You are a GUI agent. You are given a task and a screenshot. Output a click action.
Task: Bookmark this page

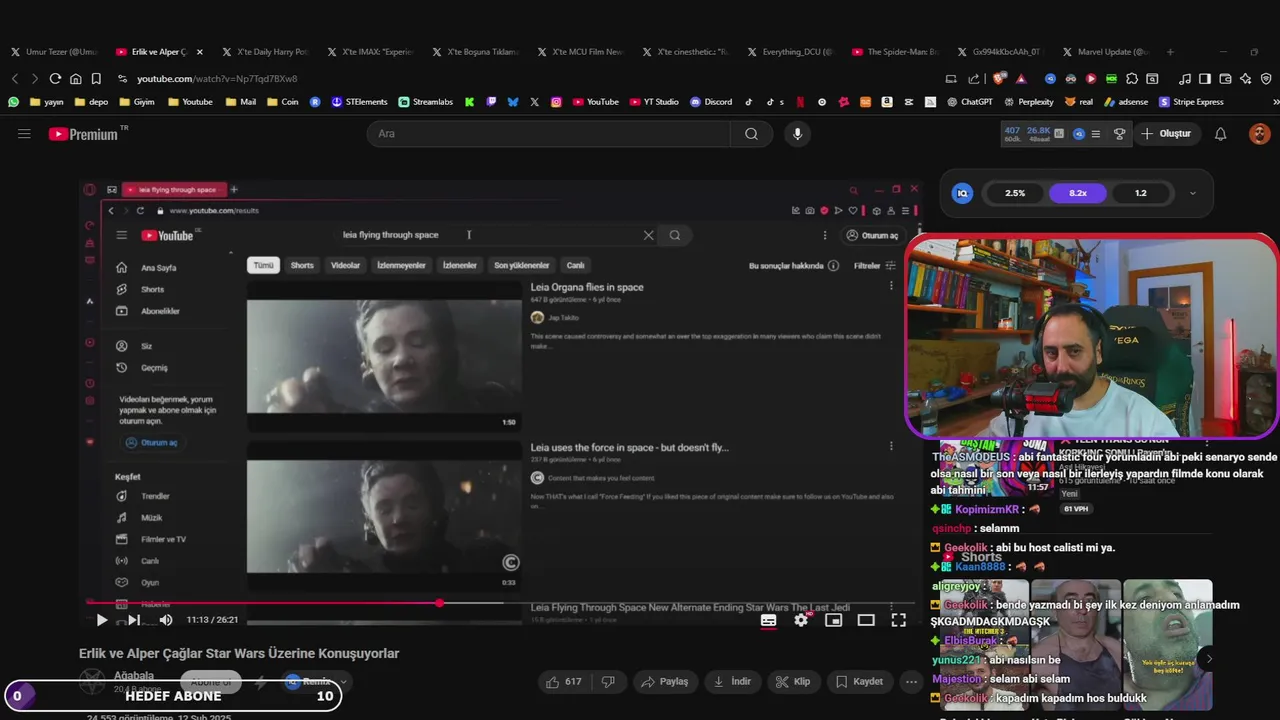(x=96, y=78)
